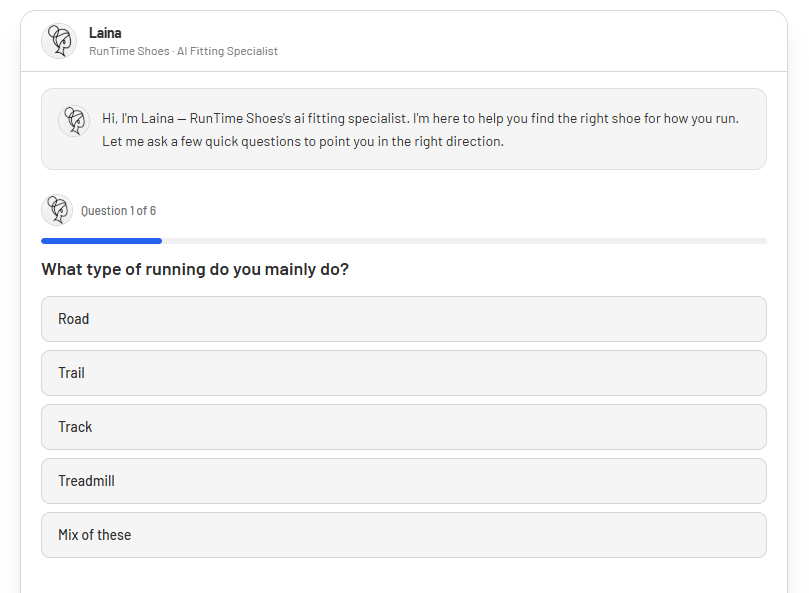Click the question heading about running type
Screen dimensions: 809x593
point(195,269)
